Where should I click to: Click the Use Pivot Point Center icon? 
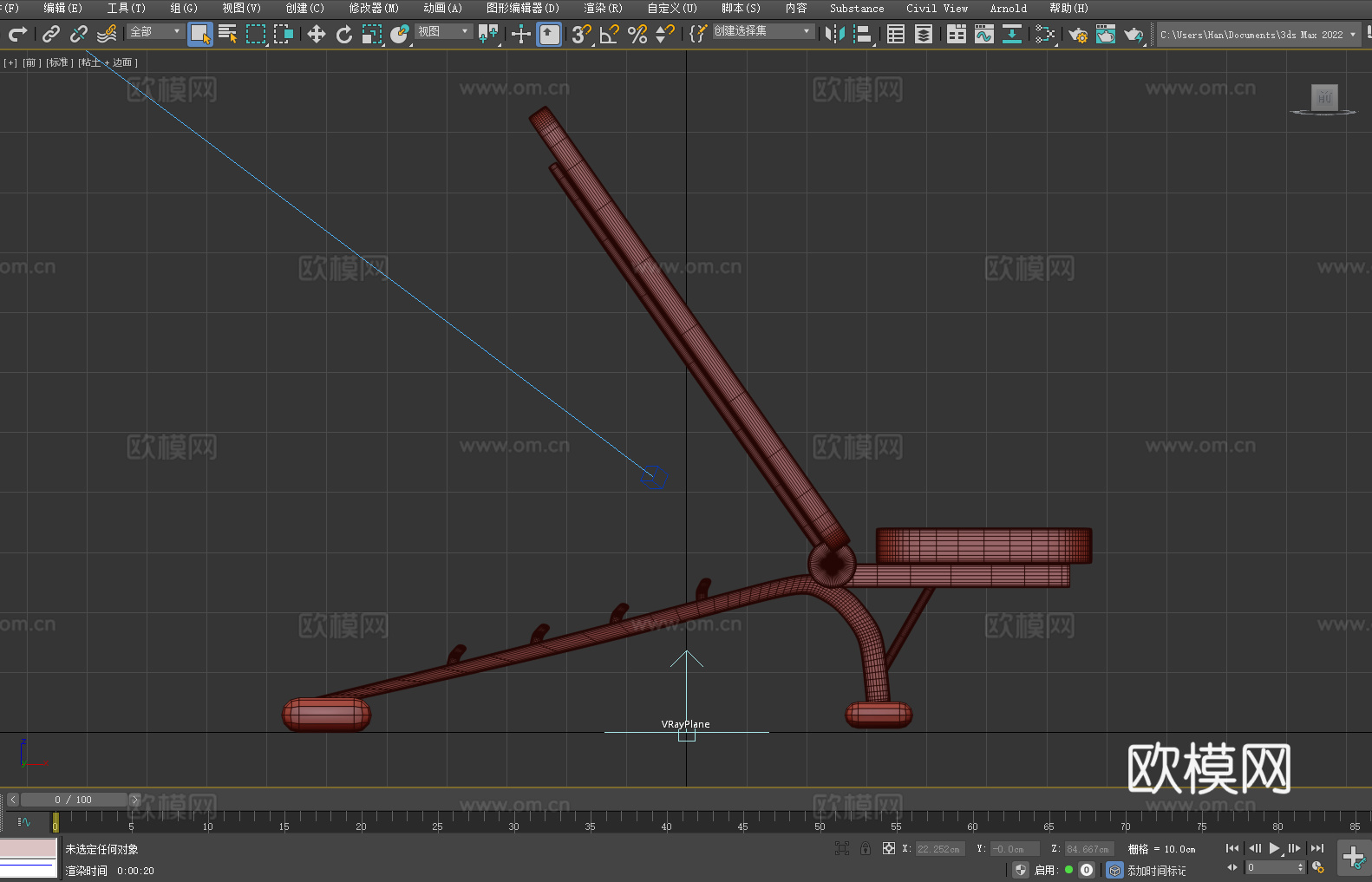(x=488, y=34)
